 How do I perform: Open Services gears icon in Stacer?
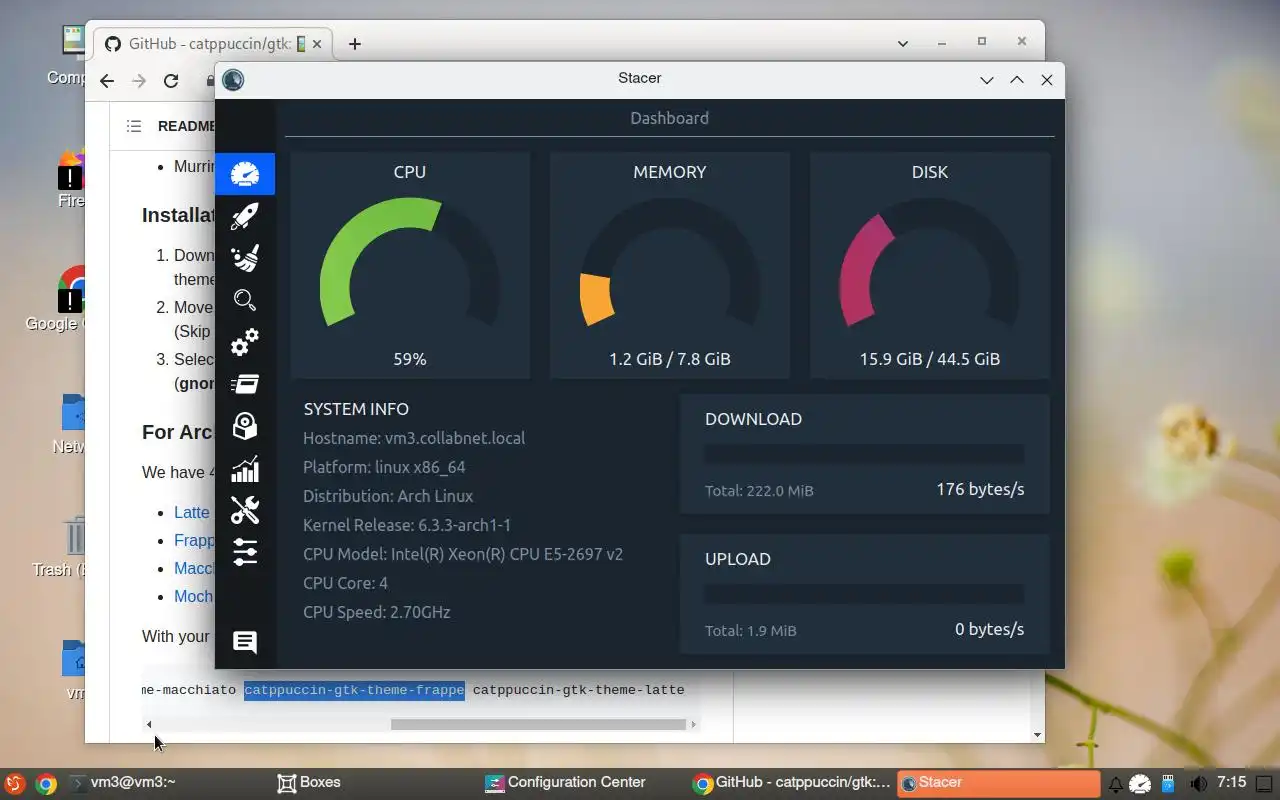245,342
